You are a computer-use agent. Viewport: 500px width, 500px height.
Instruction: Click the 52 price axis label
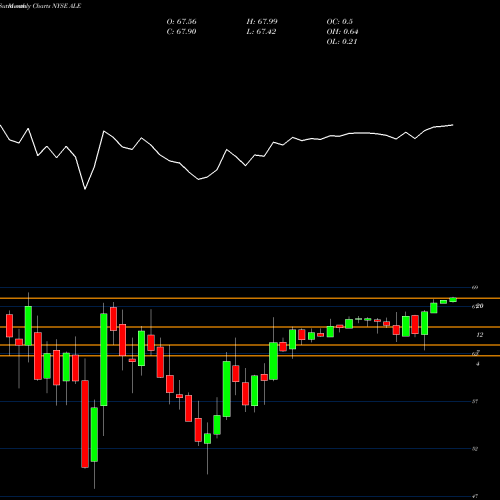click(475, 449)
